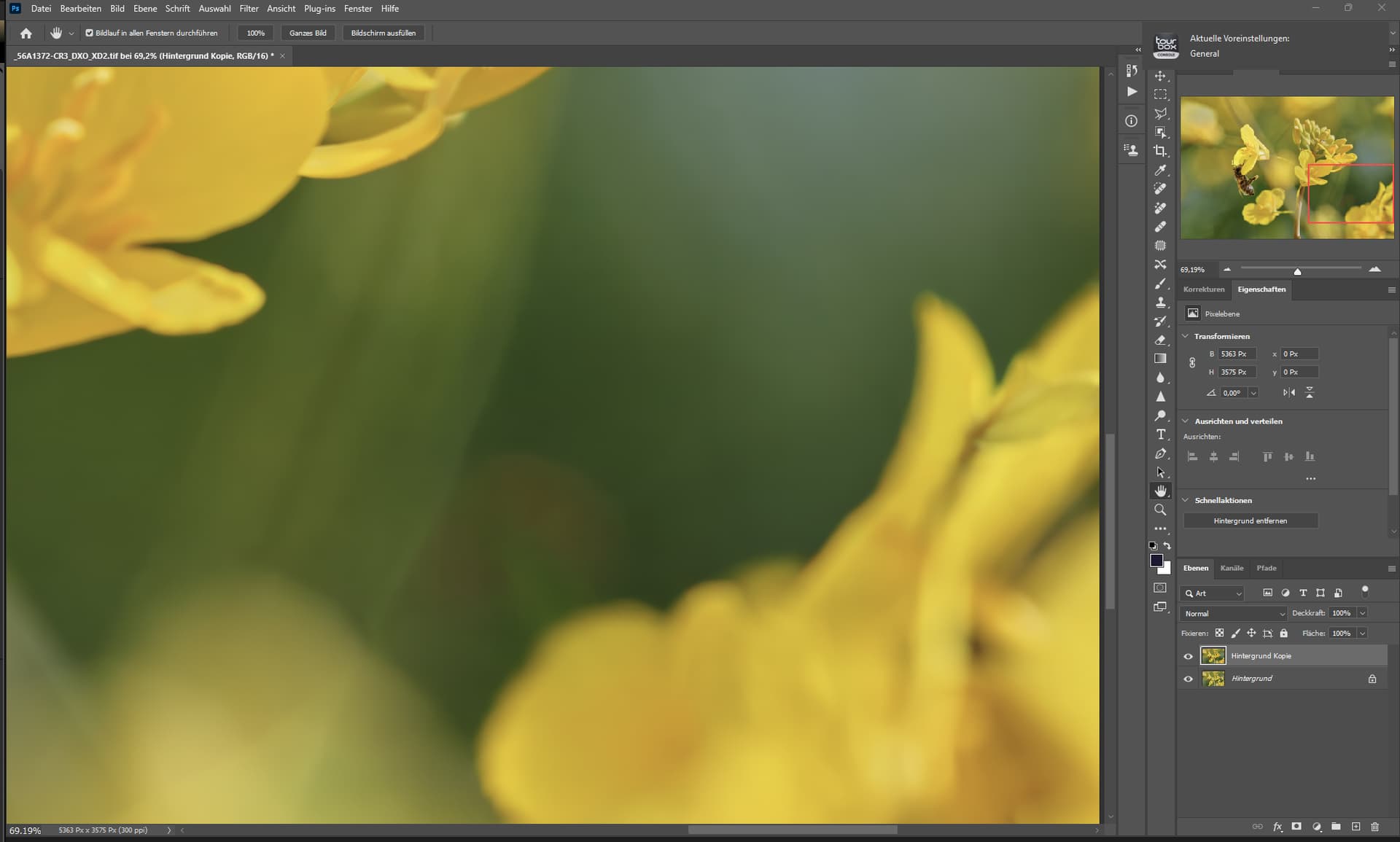Screen dimensions: 1400x842
Task: Select the Crop tool
Action: [x=1160, y=151]
